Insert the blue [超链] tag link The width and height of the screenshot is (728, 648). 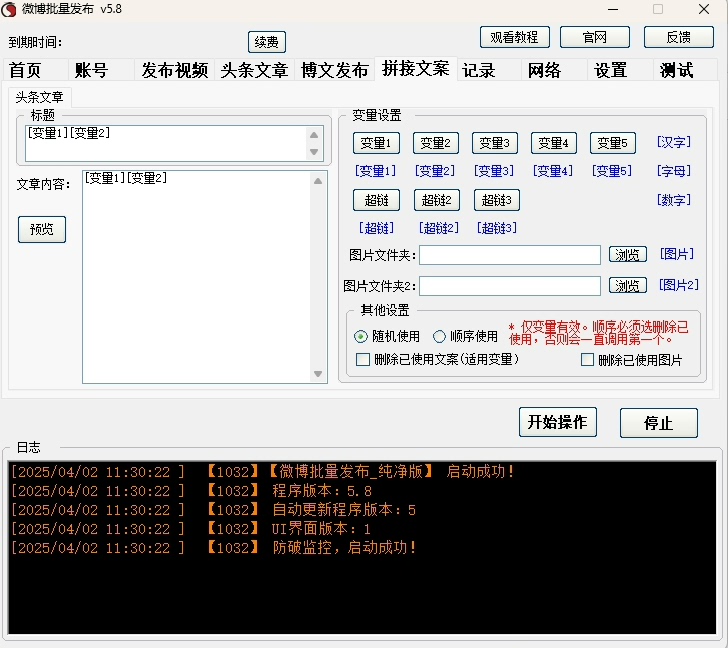(x=376, y=228)
